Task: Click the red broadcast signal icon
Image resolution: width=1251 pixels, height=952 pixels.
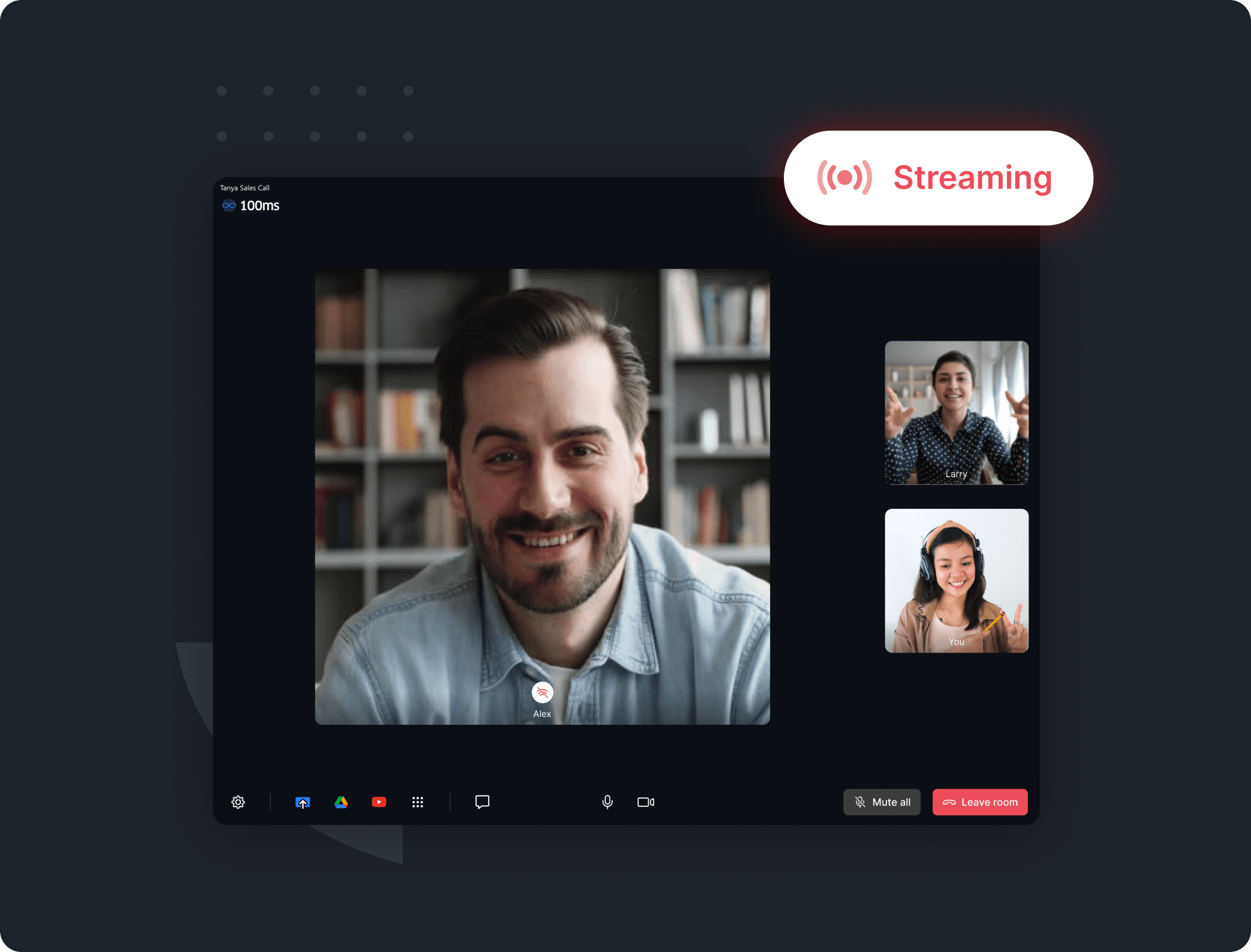Action: pyautogui.click(x=844, y=178)
